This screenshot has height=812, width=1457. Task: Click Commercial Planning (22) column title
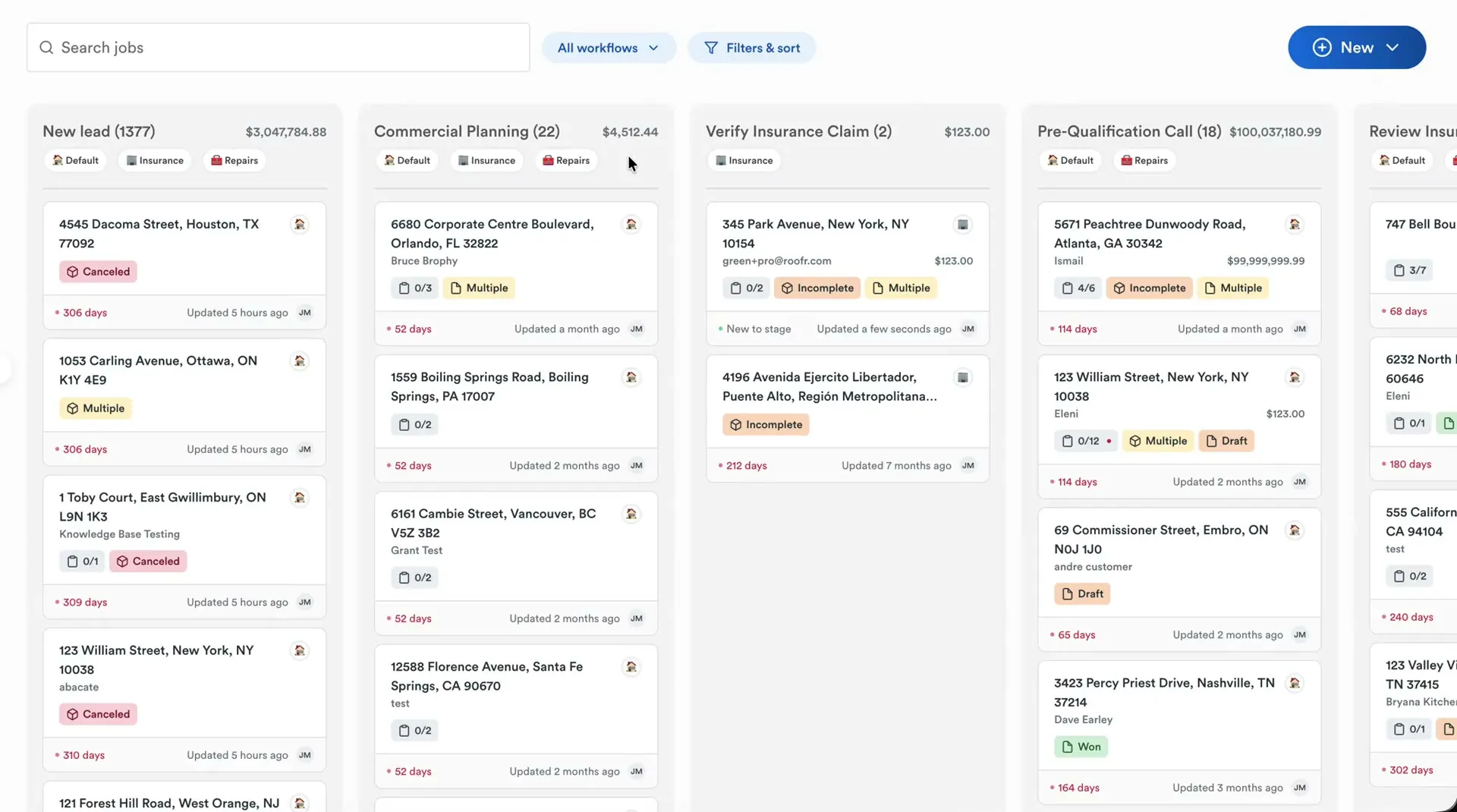click(x=467, y=131)
